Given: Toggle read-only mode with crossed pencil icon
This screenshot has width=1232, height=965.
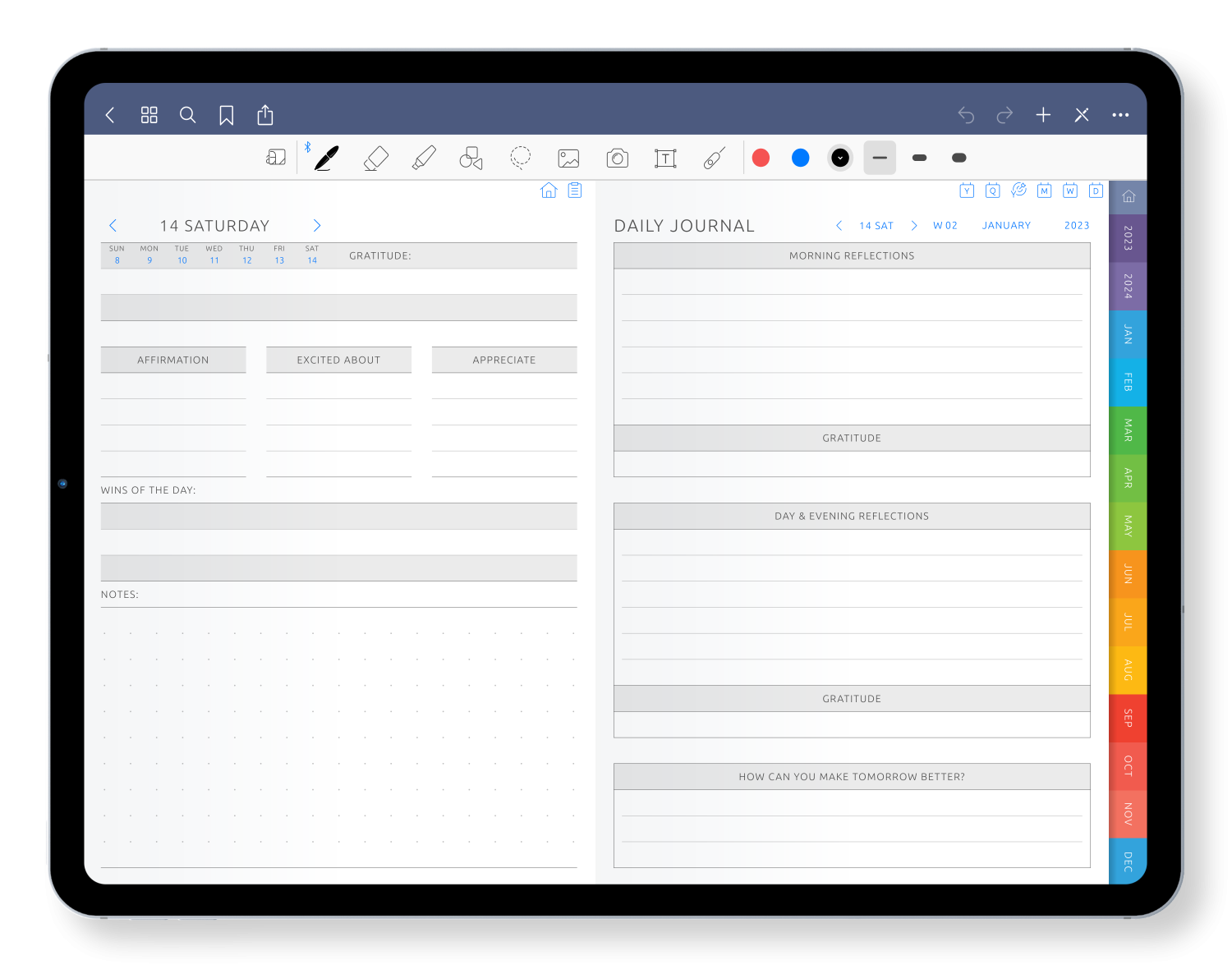Looking at the screenshot, I should (1082, 115).
